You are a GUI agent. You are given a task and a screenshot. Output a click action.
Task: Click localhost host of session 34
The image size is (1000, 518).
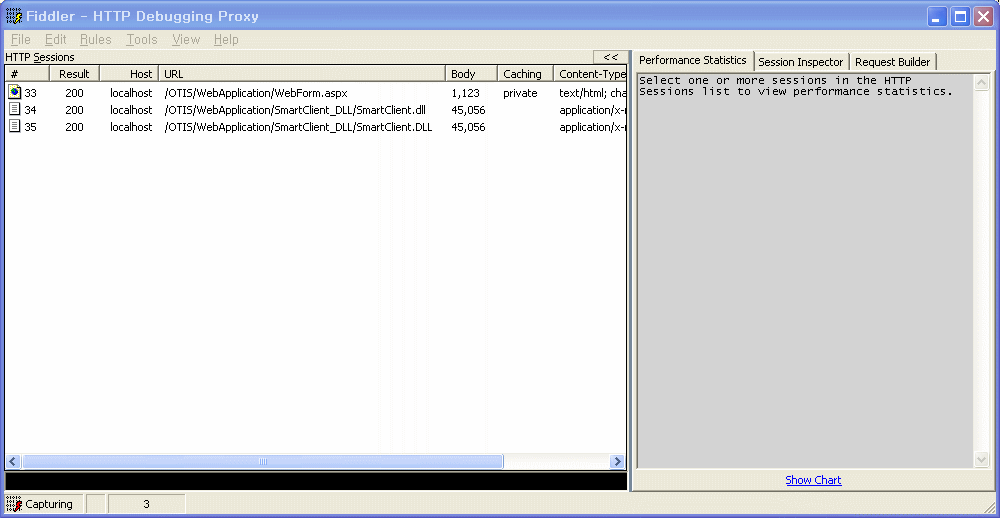click(131, 110)
